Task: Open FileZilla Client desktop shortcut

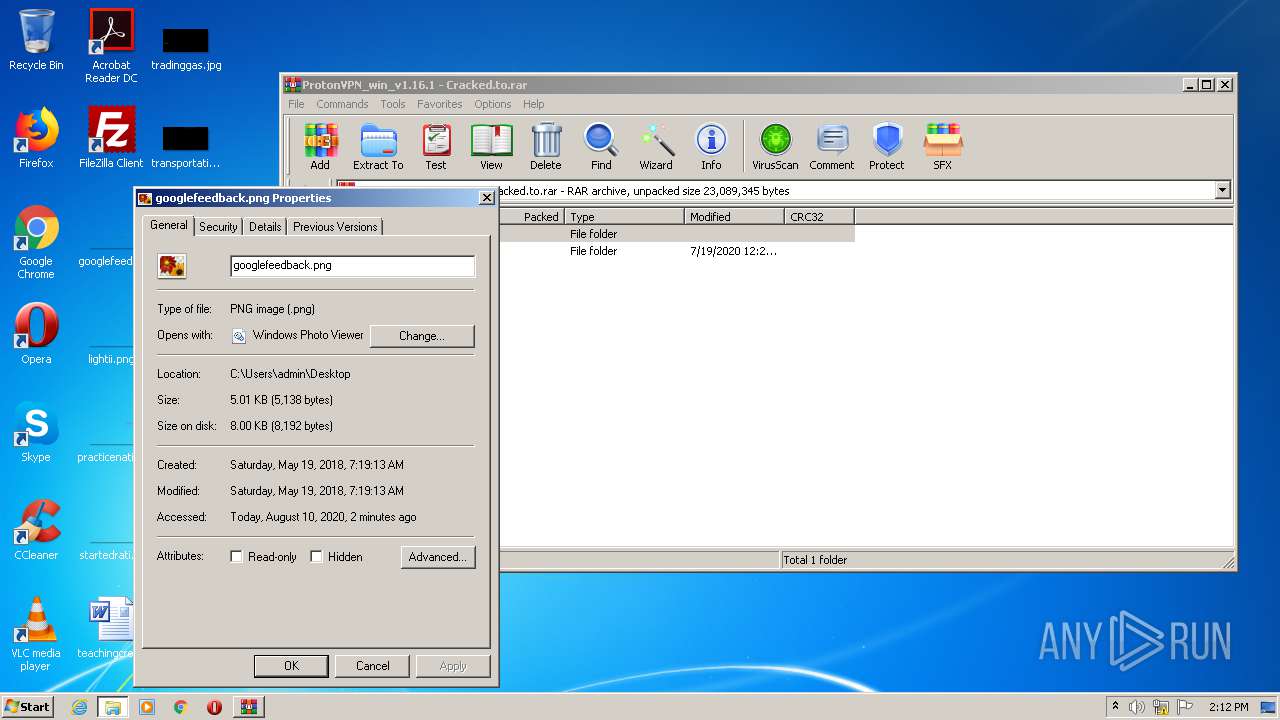Action: 111,138
